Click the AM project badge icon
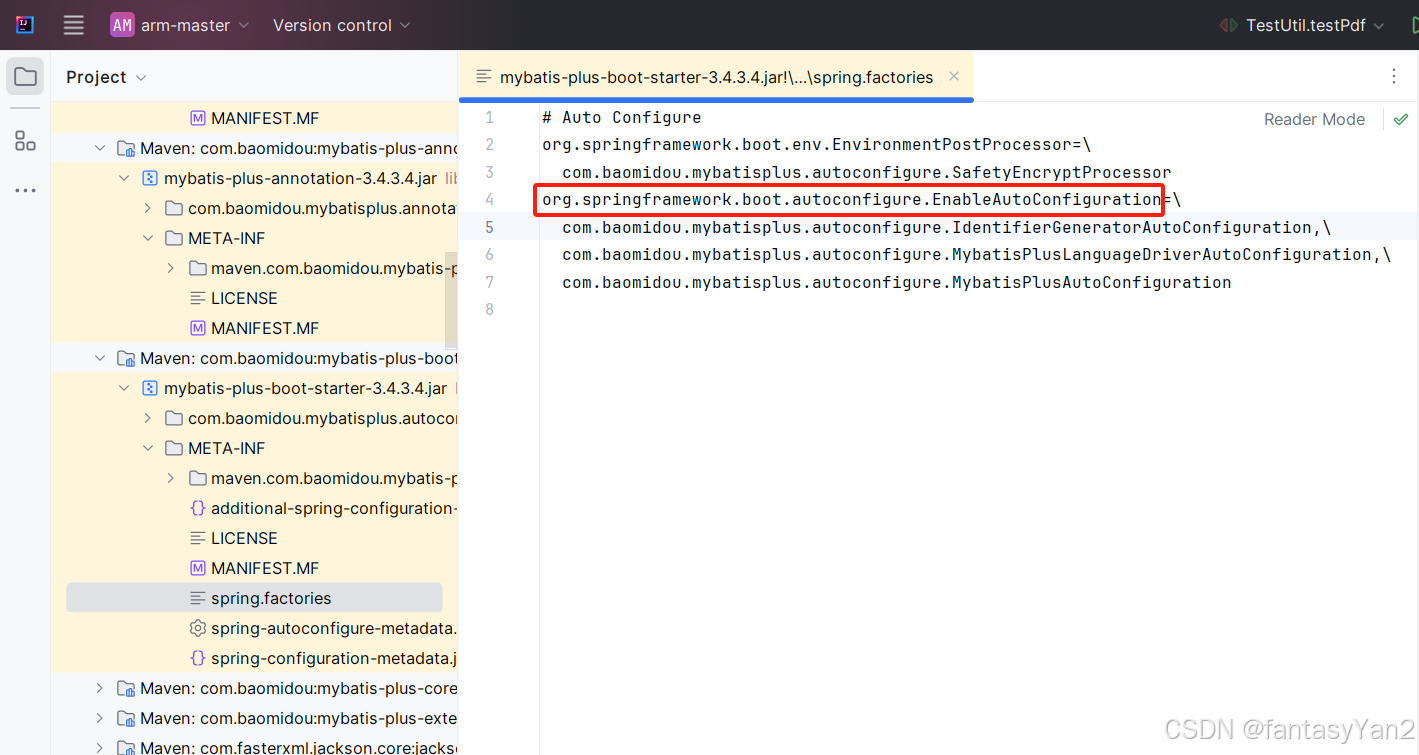Viewport: 1419px width, 755px height. click(122, 25)
